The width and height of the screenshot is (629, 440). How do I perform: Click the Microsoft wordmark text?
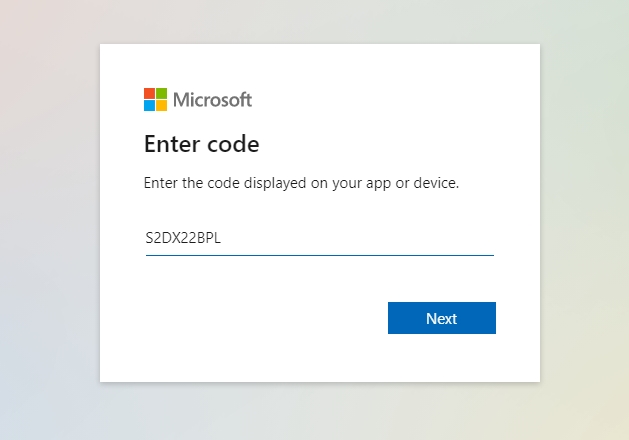pos(213,100)
